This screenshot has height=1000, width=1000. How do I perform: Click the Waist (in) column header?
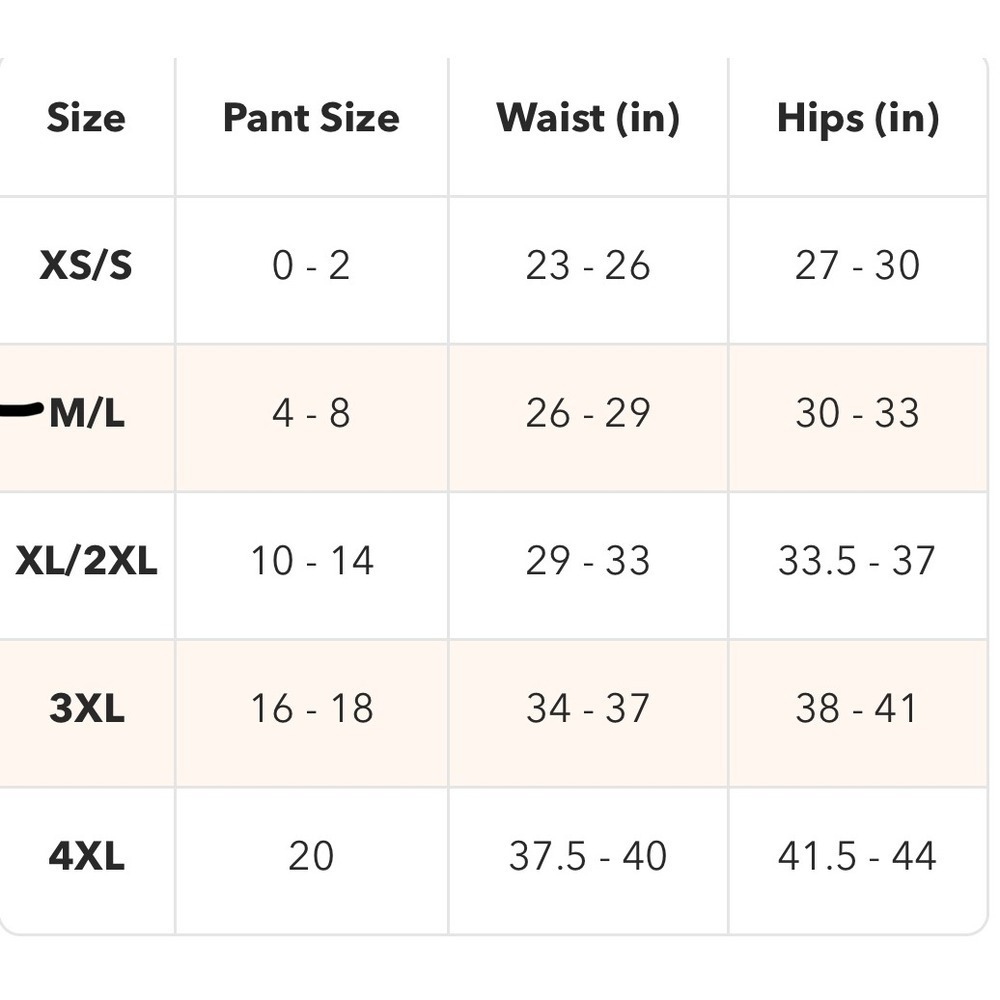tap(588, 119)
